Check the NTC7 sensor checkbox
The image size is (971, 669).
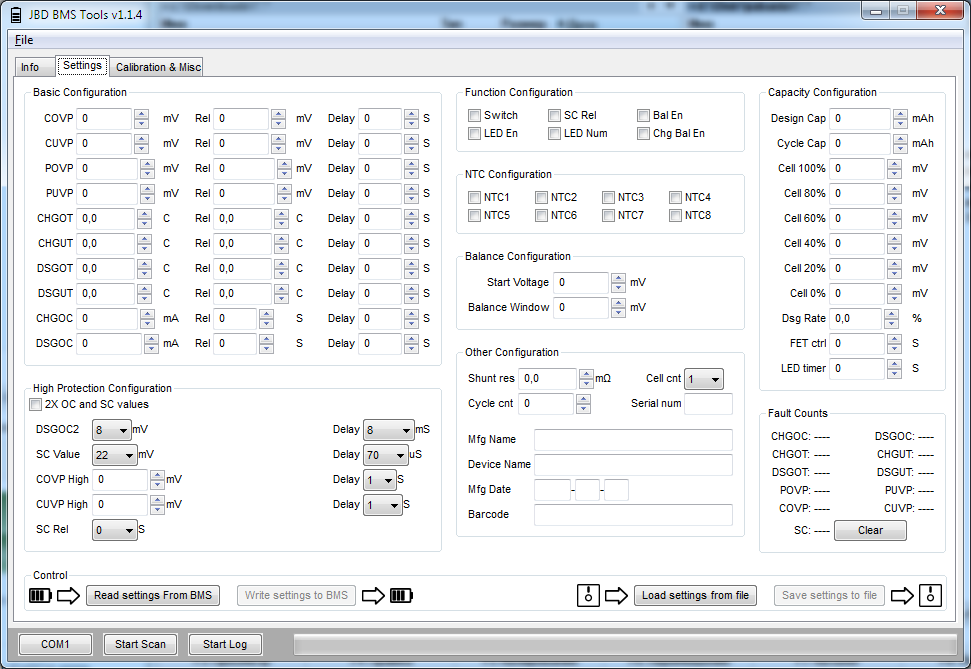tap(608, 215)
